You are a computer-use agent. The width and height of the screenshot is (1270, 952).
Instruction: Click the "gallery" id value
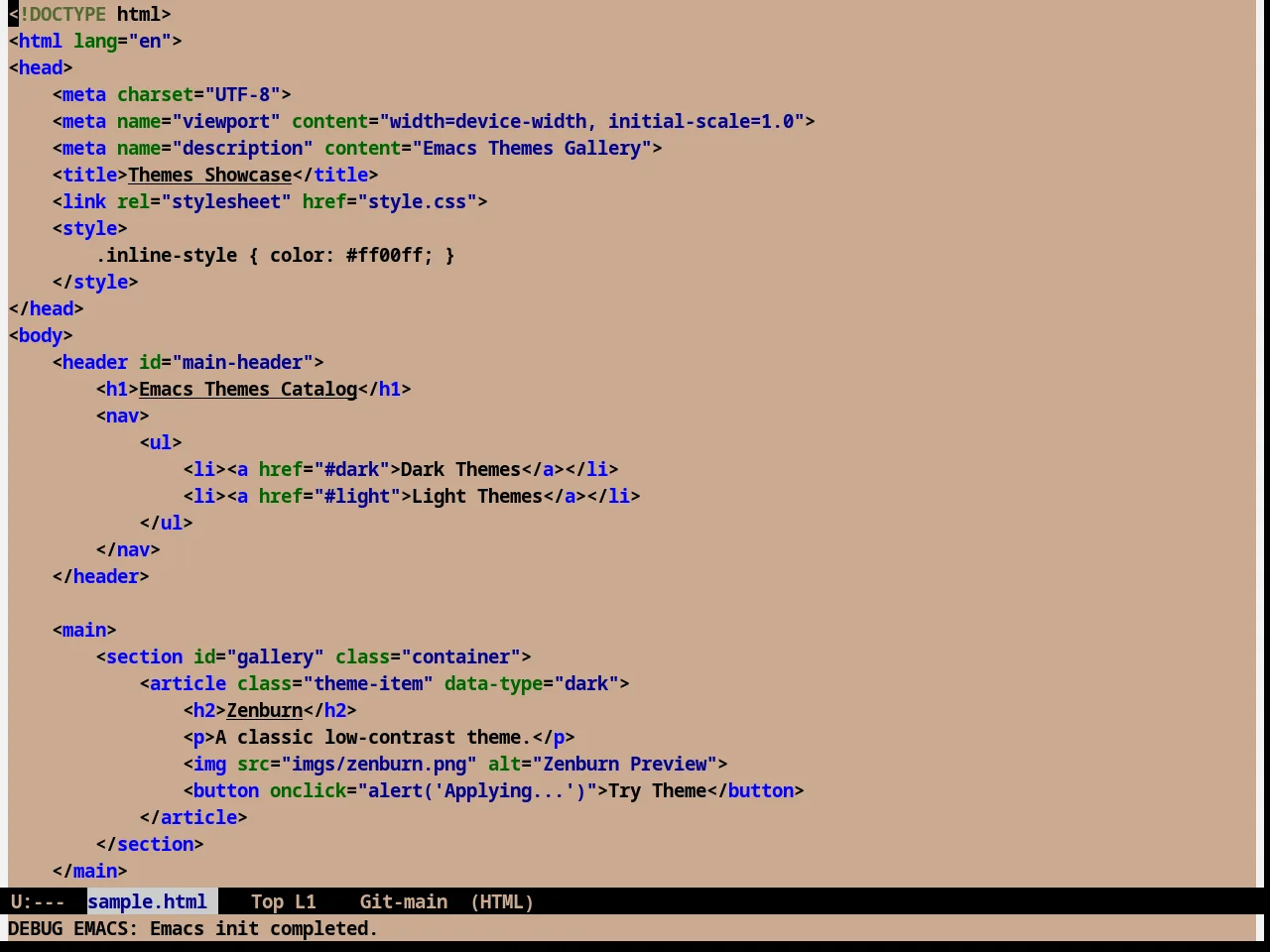point(275,656)
